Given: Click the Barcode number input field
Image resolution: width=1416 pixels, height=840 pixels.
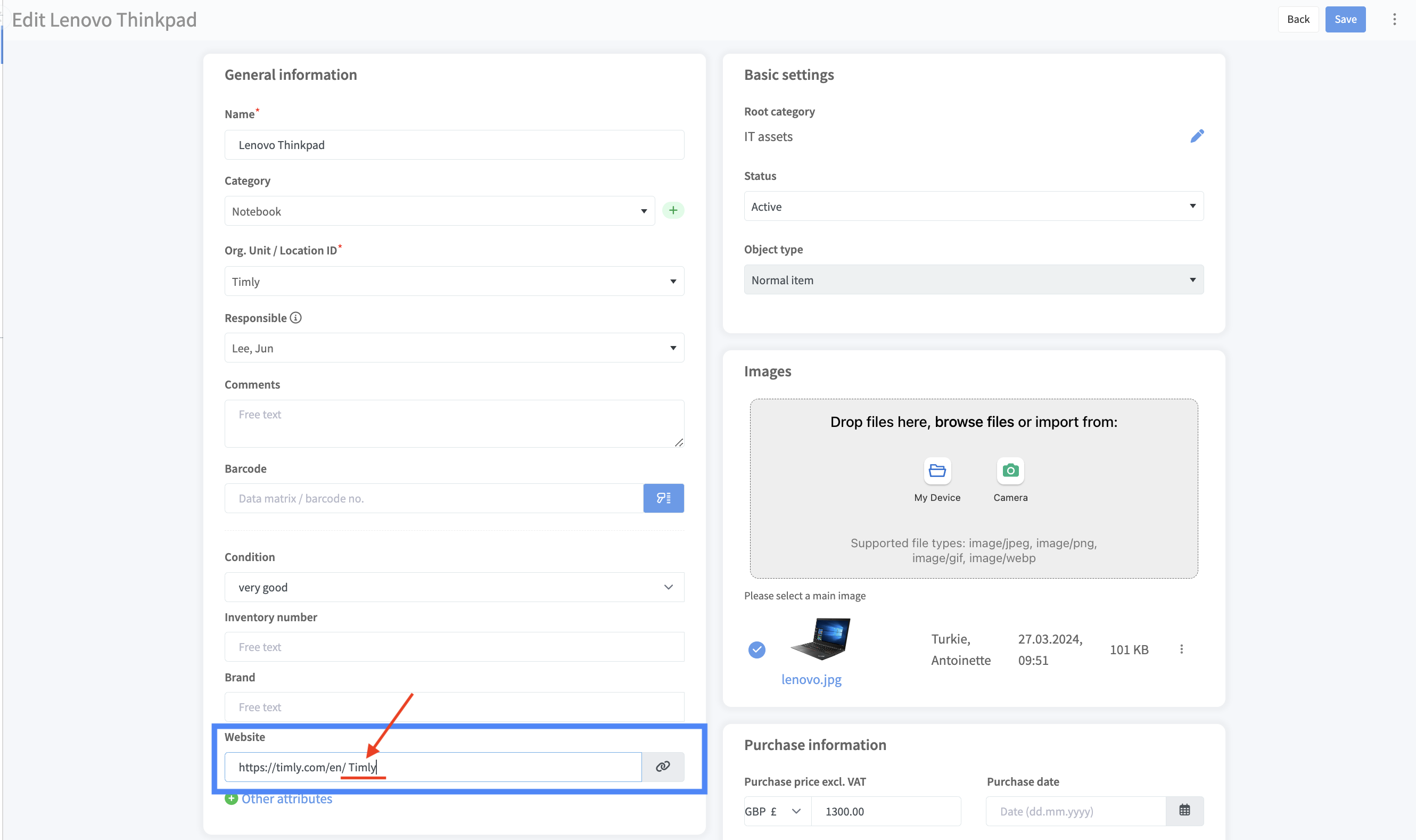Looking at the screenshot, I should (x=433, y=498).
